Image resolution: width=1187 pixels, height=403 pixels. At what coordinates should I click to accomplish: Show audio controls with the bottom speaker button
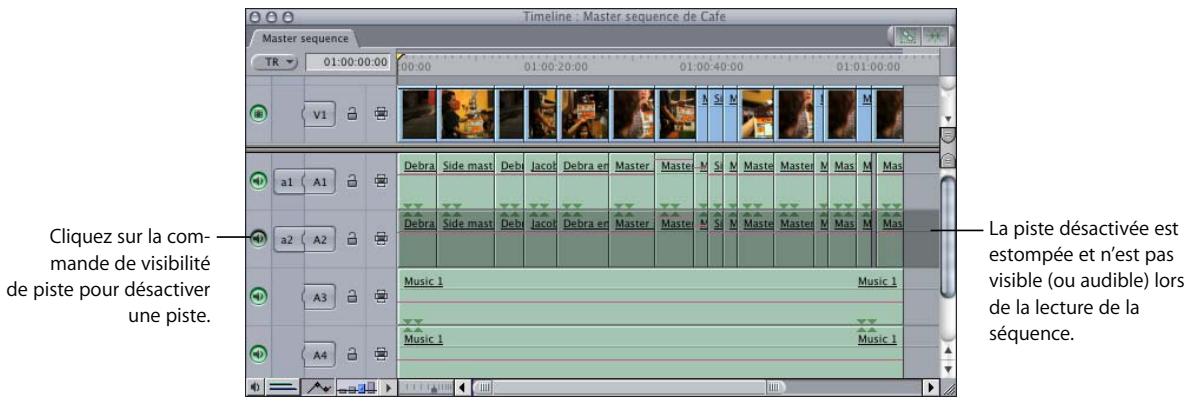point(257,388)
